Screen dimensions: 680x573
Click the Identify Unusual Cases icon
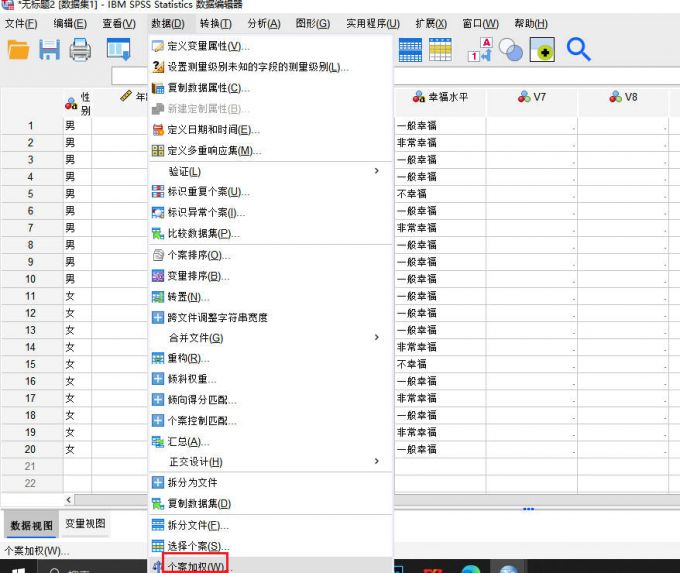click(x=158, y=213)
